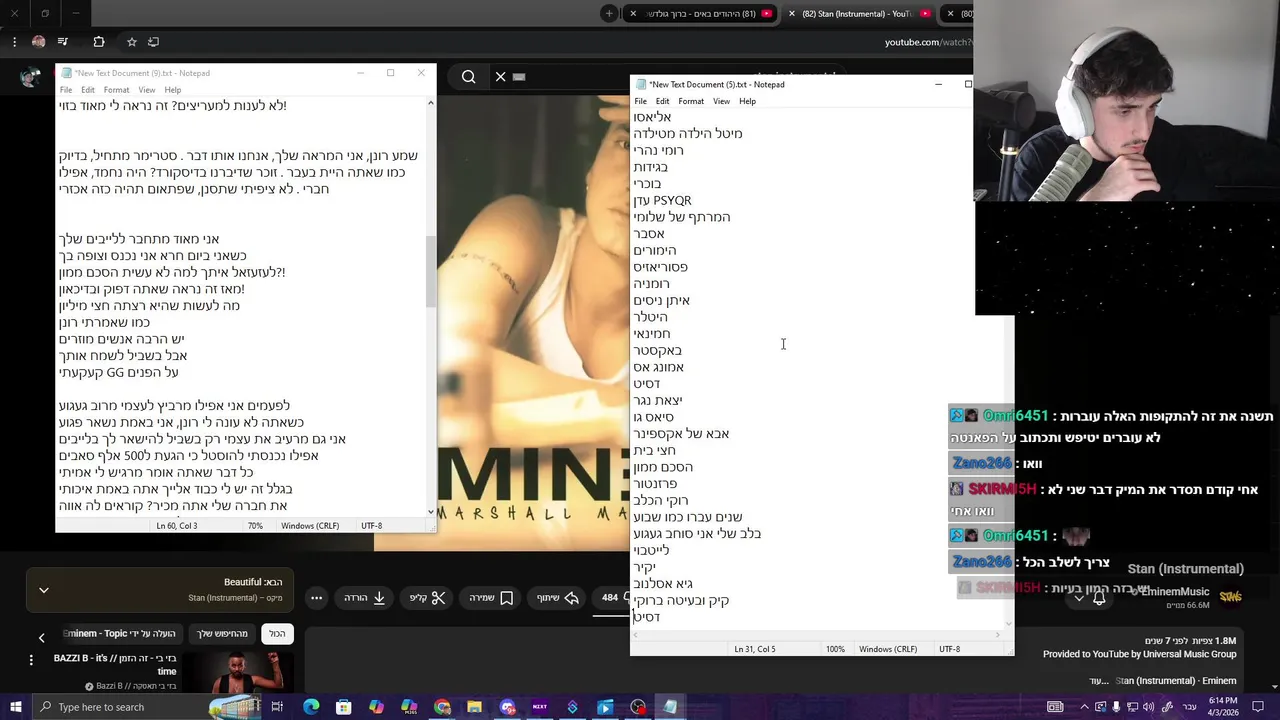Image resolution: width=1280 pixels, height=720 pixels.
Task: Select the 'הכול' filter chip
Action: [x=277, y=634]
